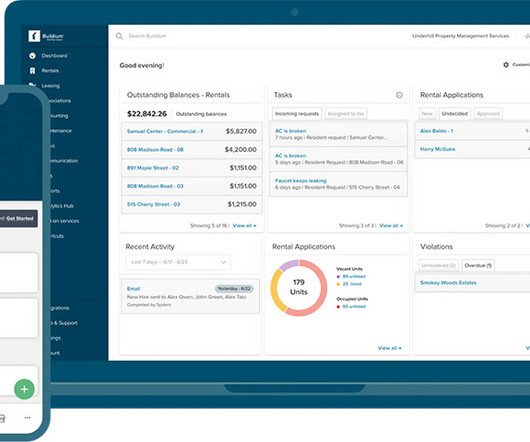Click the Tasks panel circle icon
Screen dimensions: 530x442
pyautogui.click(x=399, y=95)
